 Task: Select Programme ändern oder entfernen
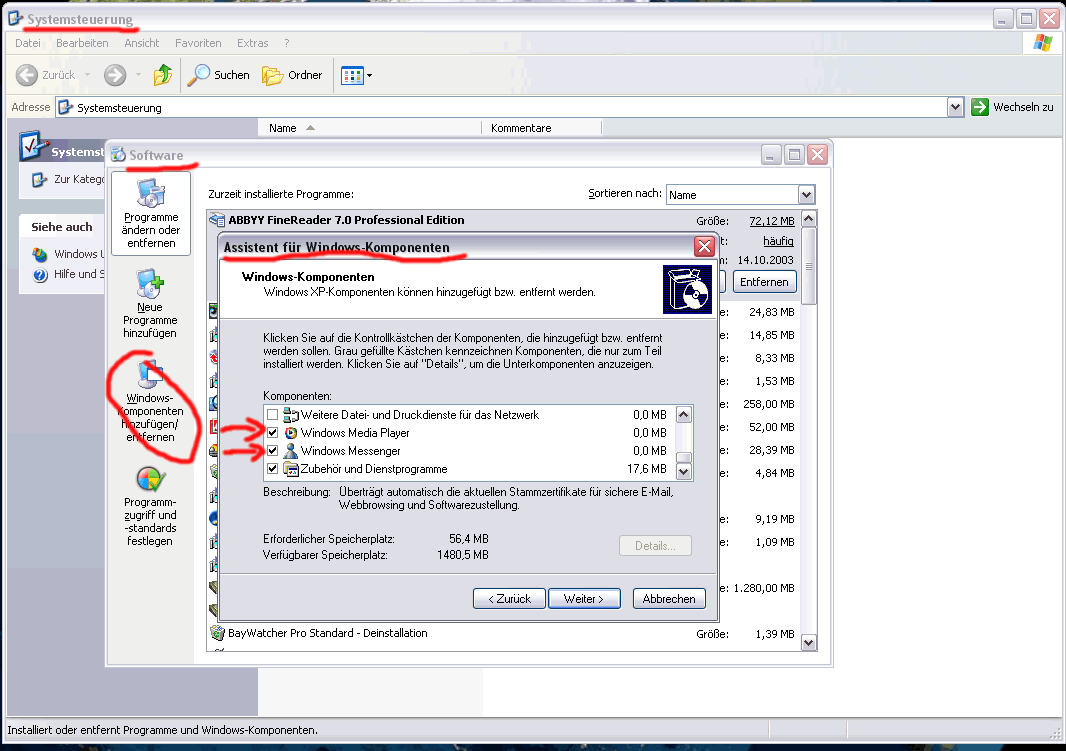pyautogui.click(x=151, y=213)
